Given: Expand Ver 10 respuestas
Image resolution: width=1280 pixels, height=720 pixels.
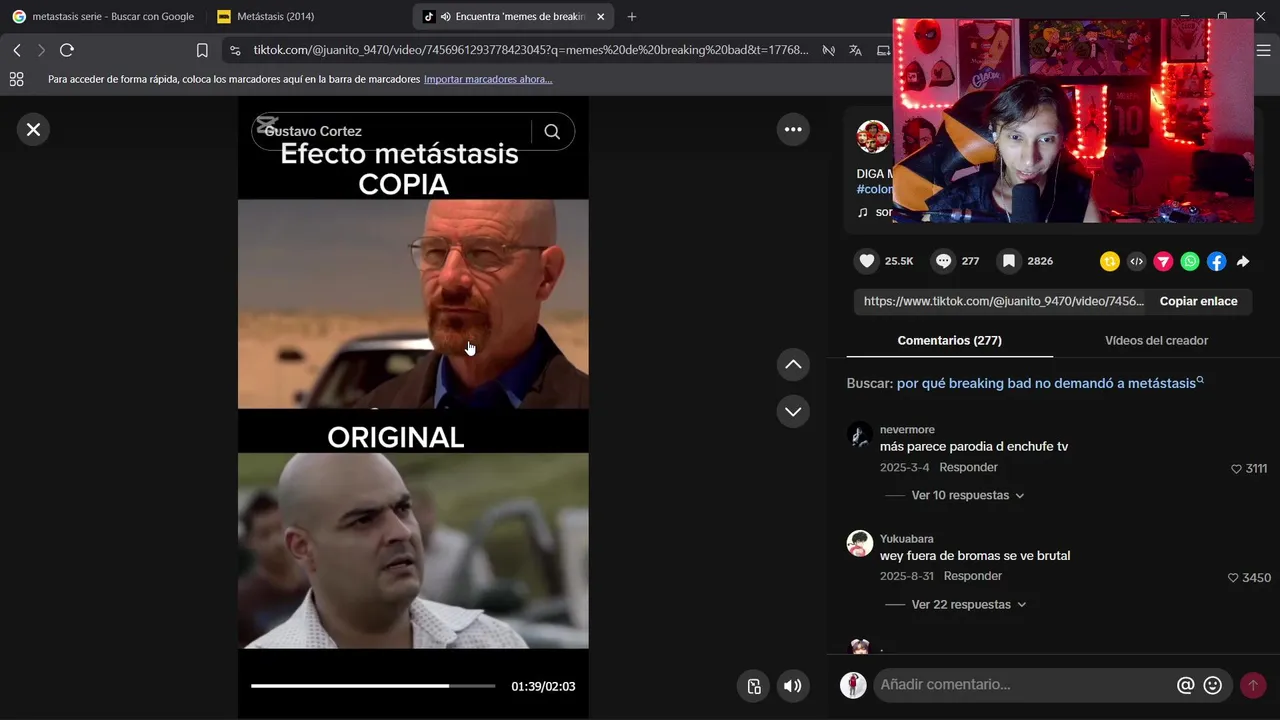Looking at the screenshot, I should (967, 495).
